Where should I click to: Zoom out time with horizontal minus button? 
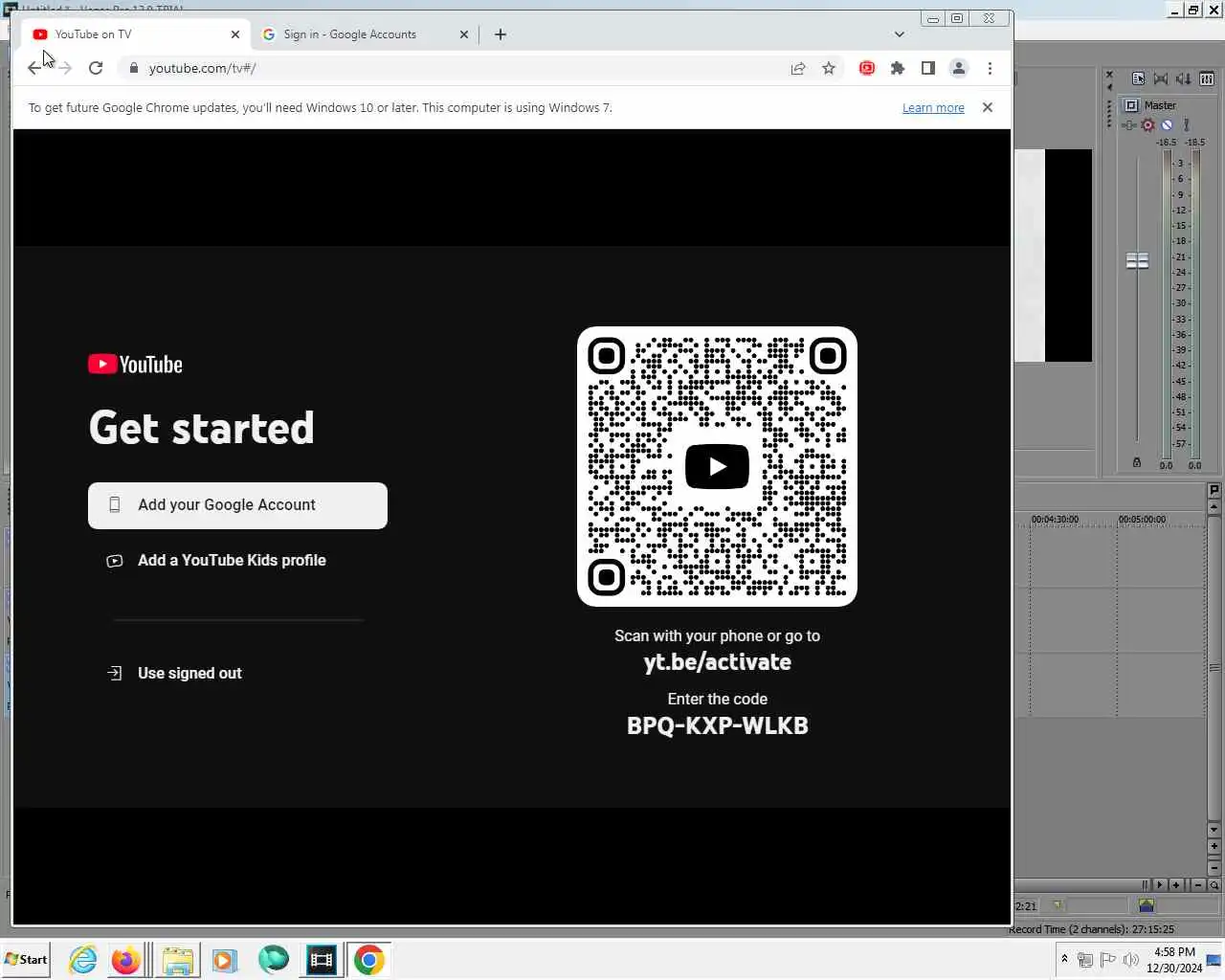click(x=1198, y=885)
